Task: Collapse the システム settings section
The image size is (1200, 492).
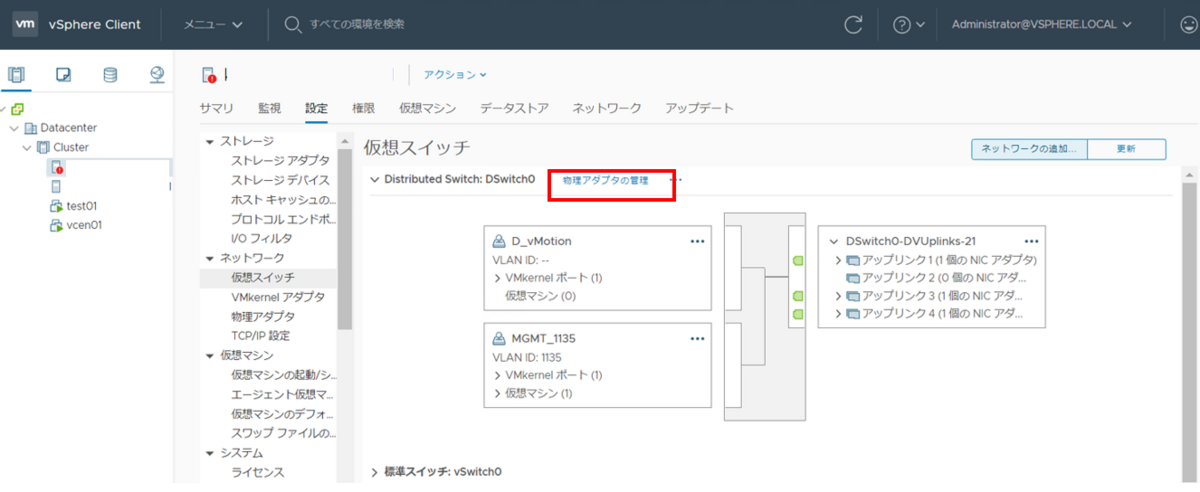Action: click(210, 453)
